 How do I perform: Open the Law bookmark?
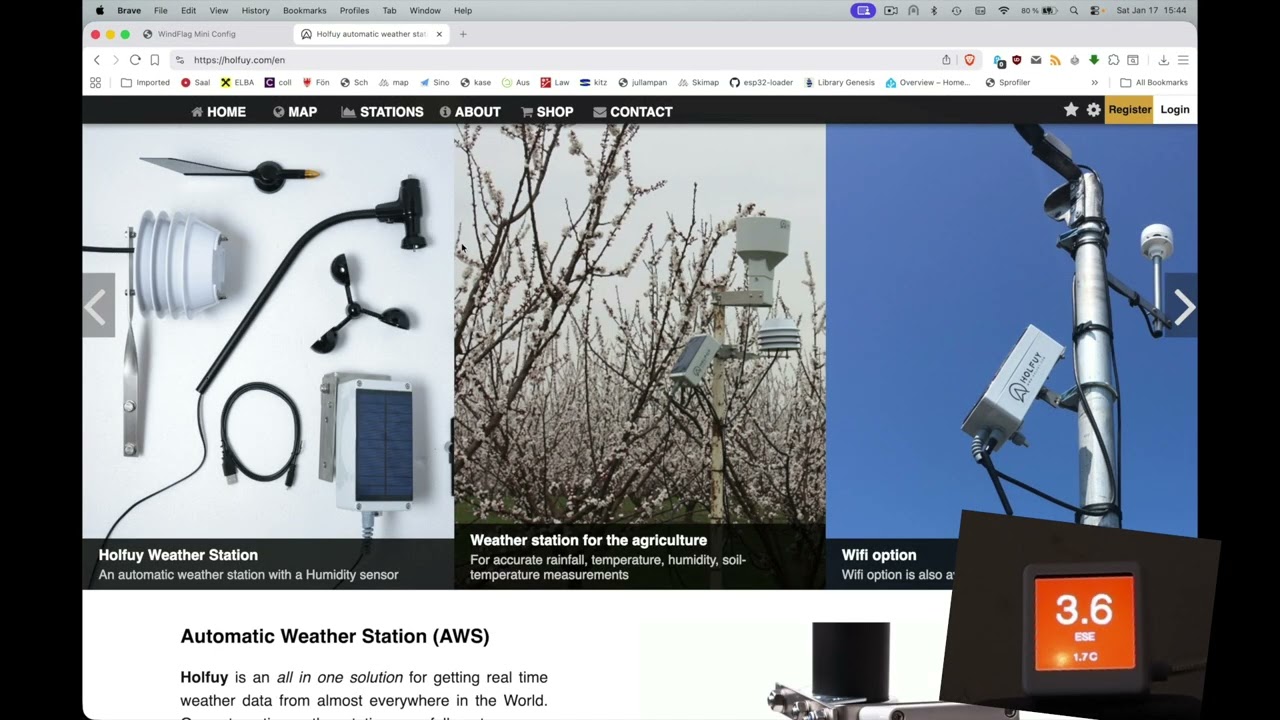point(555,83)
